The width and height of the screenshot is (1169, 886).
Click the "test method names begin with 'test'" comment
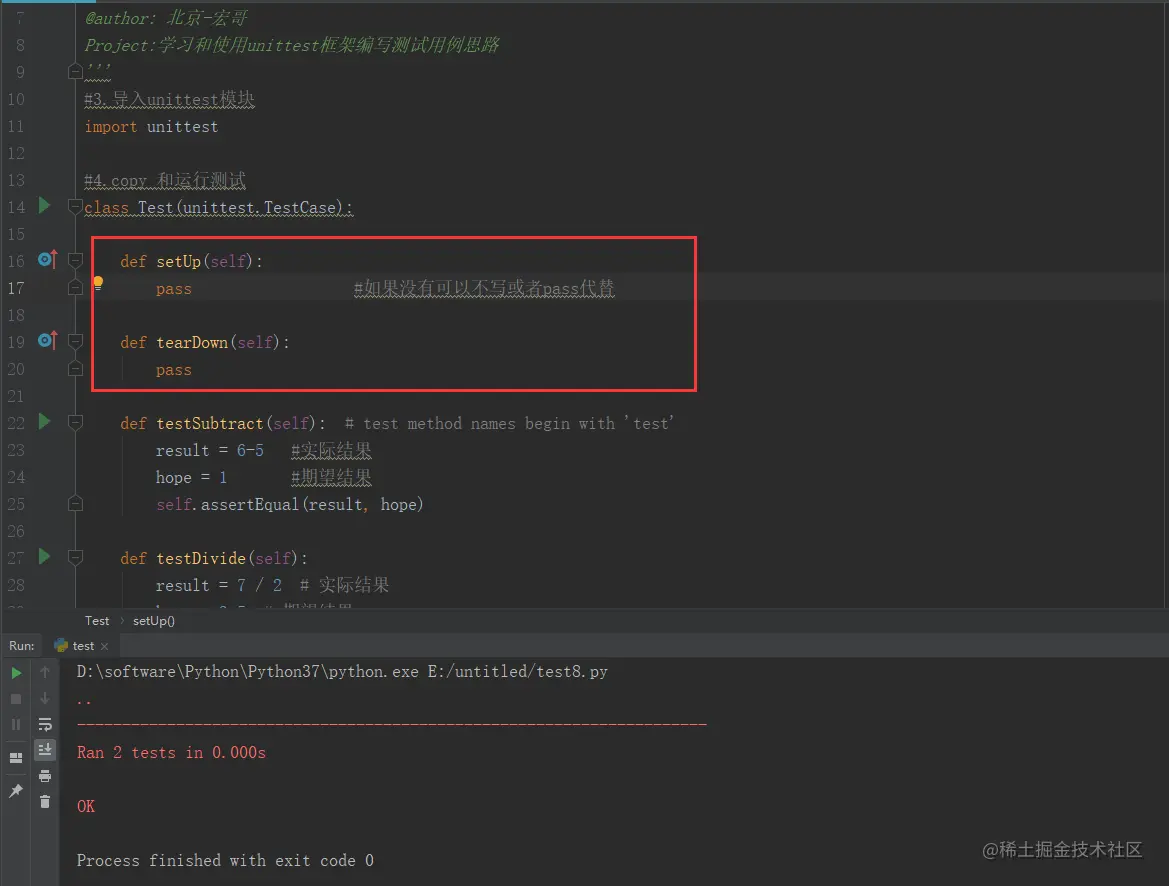[509, 424]
